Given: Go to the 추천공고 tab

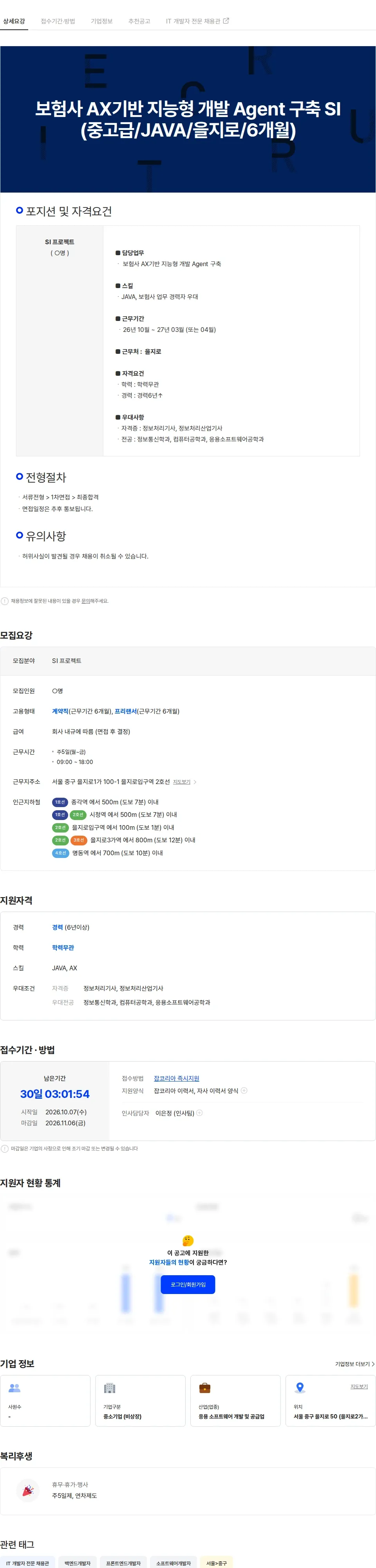Looking at the screenshot, I should tap(139, 21).
